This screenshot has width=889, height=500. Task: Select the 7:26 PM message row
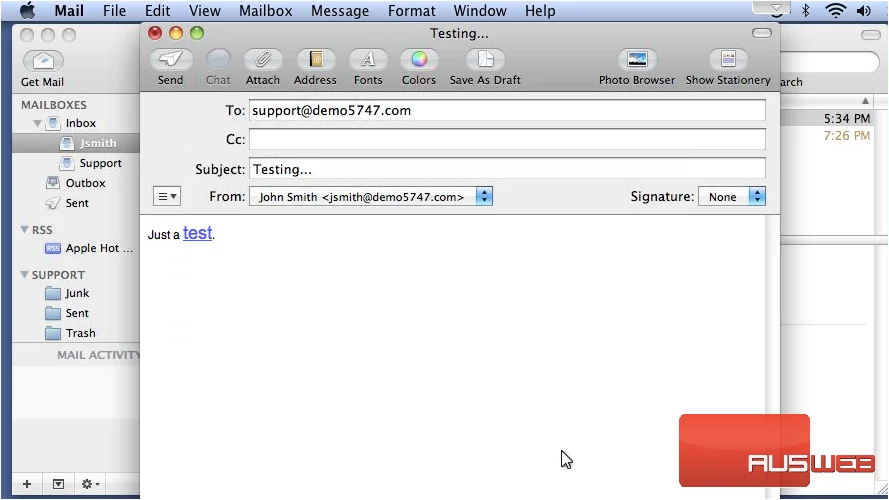pyautogui.click(x=826, y=135)
